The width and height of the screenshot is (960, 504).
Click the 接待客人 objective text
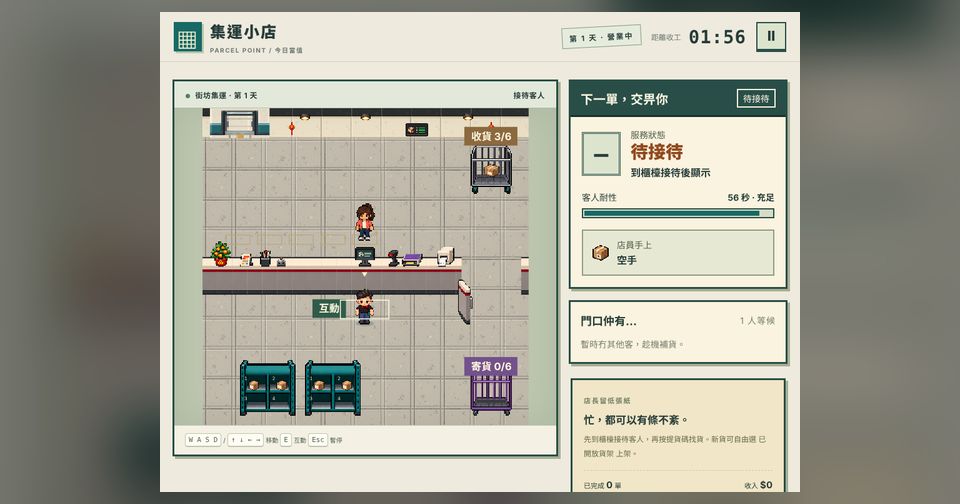(x=528, y=96)
